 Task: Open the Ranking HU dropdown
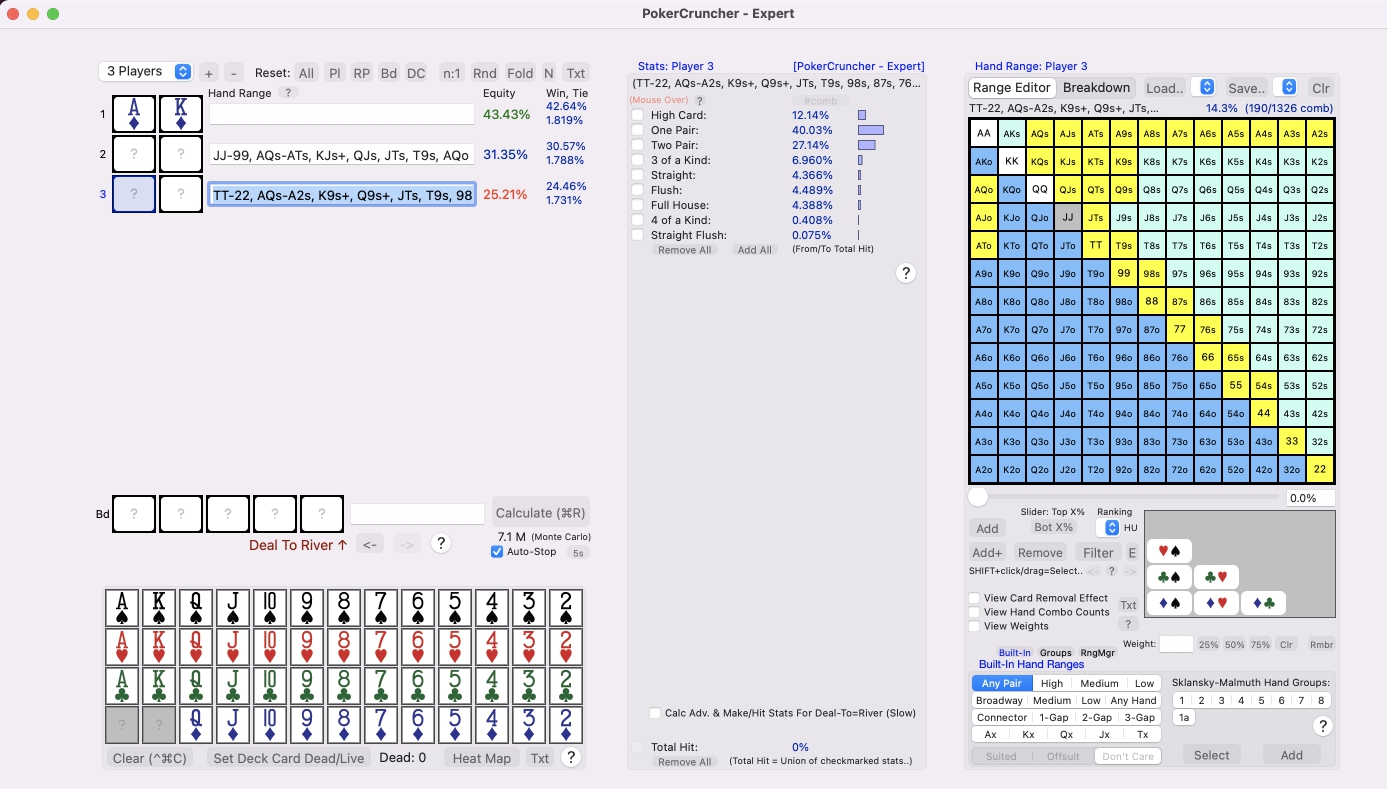pyautogui.click(x=1108, y=527)
